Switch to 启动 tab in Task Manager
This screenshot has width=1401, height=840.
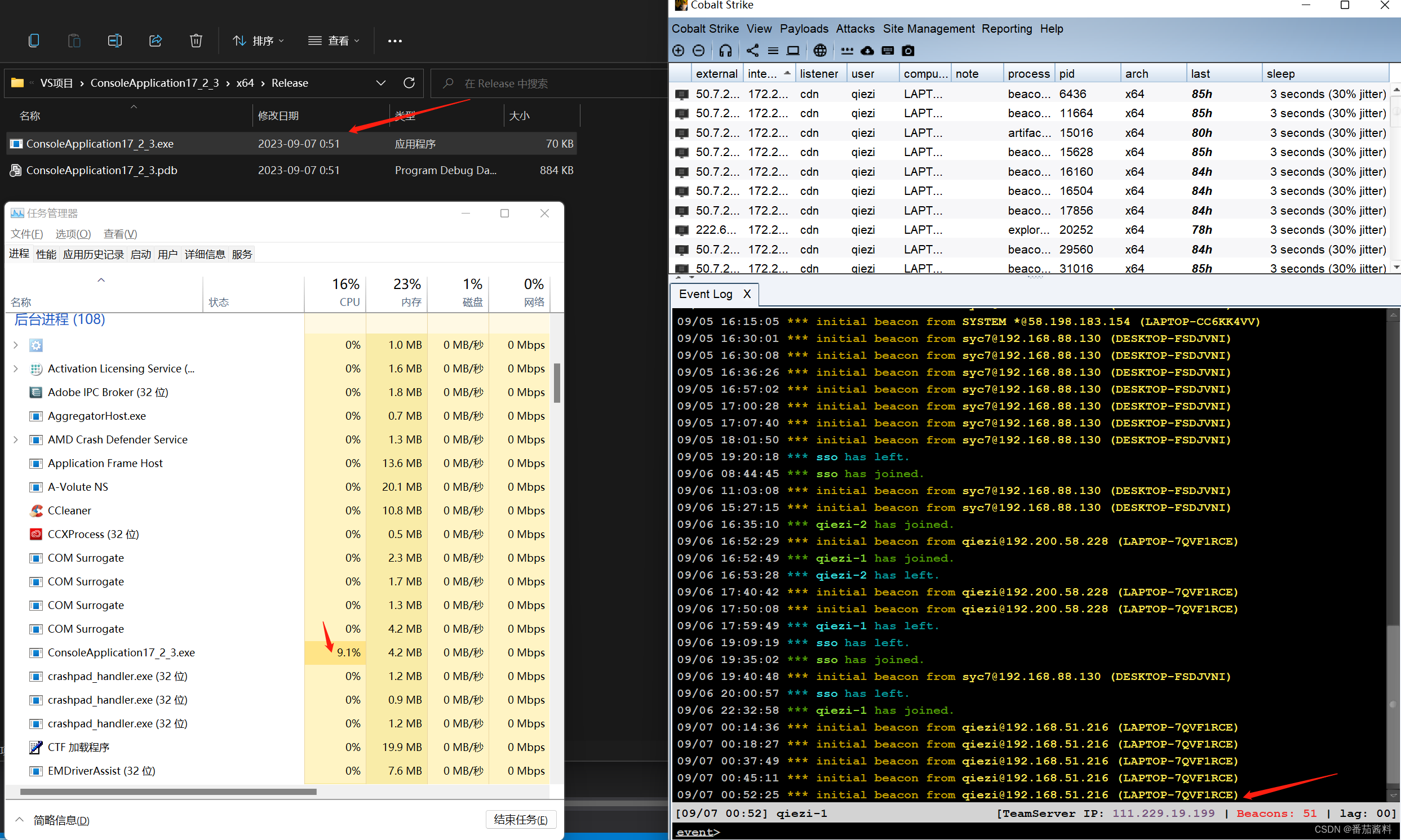141,254
